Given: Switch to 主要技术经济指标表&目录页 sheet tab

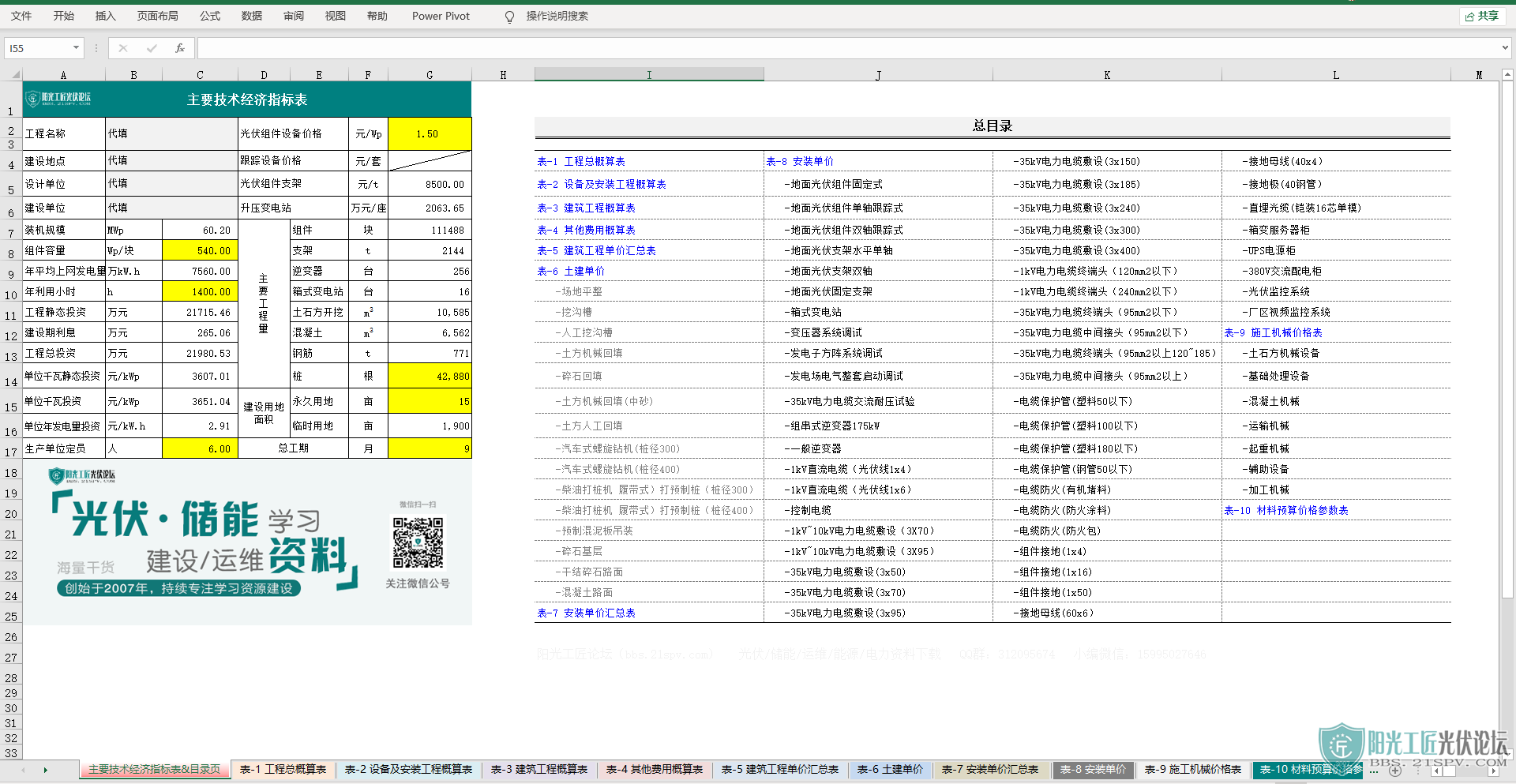Looking at the screenshot, I should 155,770.
